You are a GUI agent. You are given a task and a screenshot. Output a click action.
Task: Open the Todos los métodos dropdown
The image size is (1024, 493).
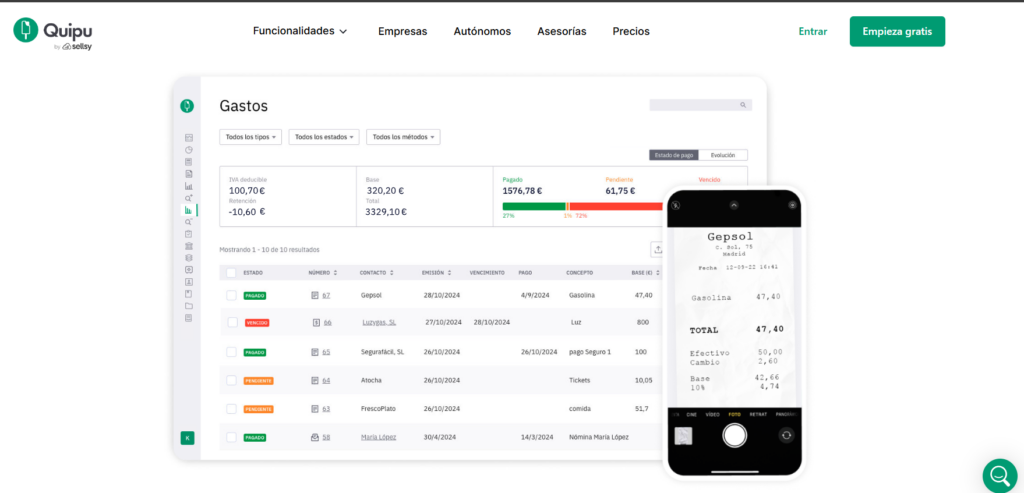click(404, 137)
